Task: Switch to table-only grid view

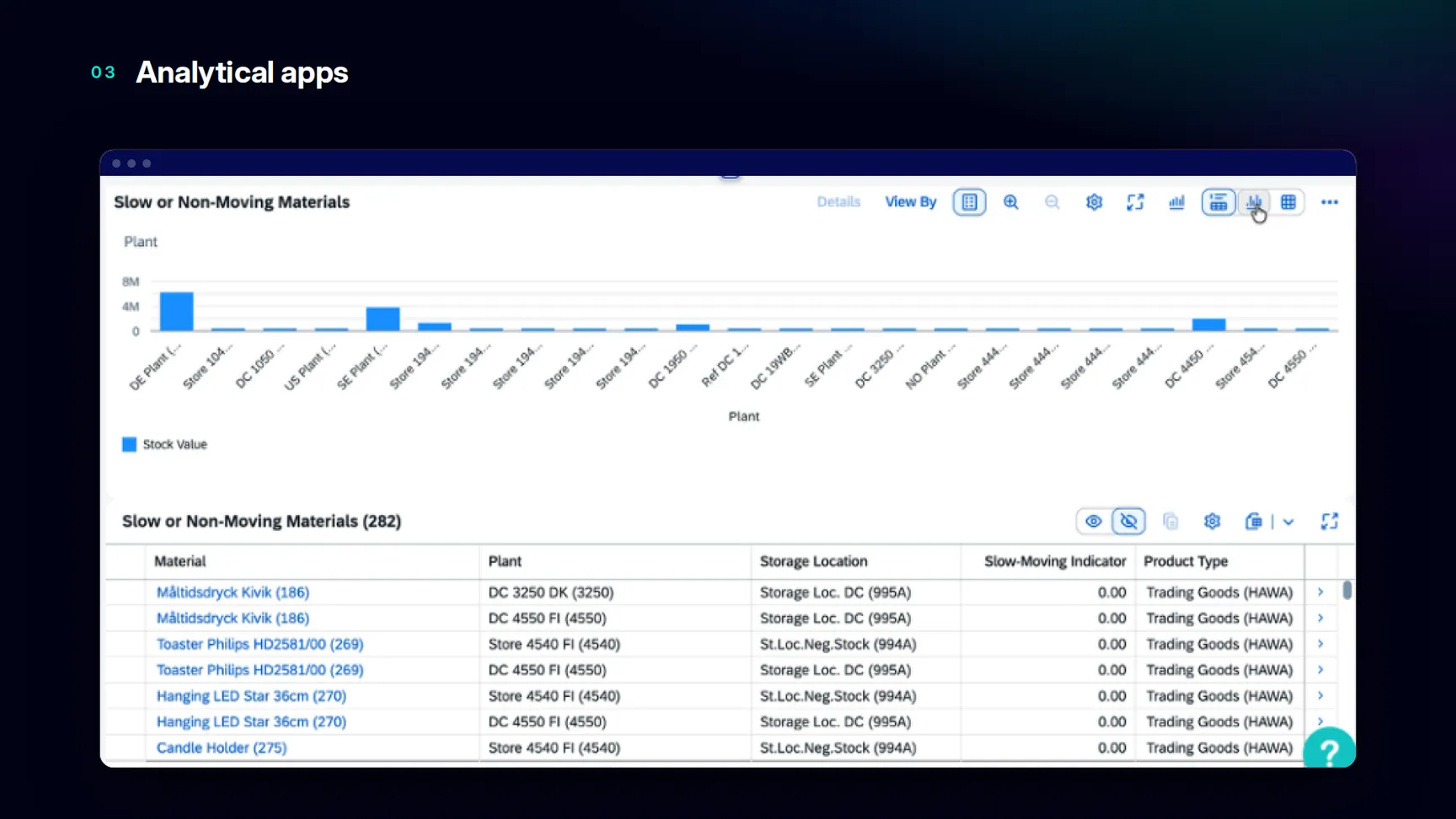Action: (1288, 202)
